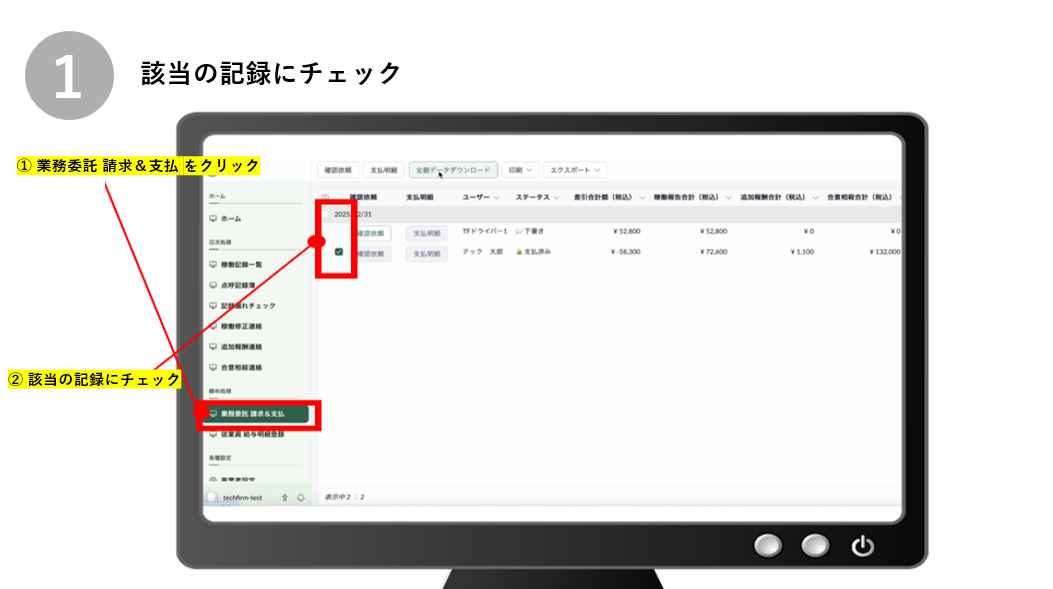This screenshot has height=589, width=1053.
Task: Click the upload arrow icon beside techfirm-test
Action: (x=285, y=497)
